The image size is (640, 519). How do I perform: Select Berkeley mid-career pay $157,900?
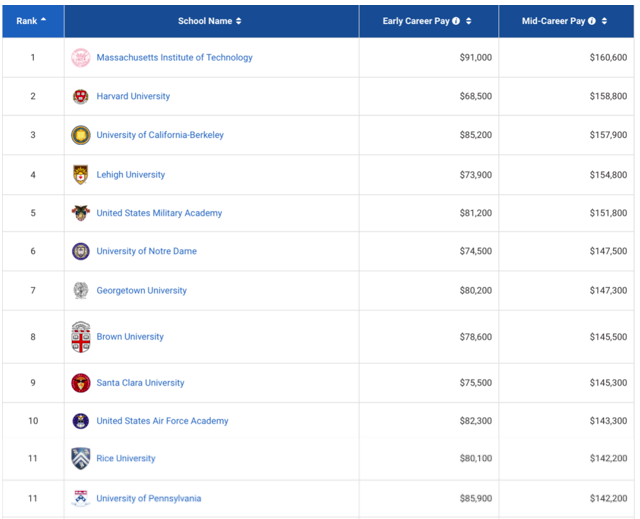click(566, 135)
